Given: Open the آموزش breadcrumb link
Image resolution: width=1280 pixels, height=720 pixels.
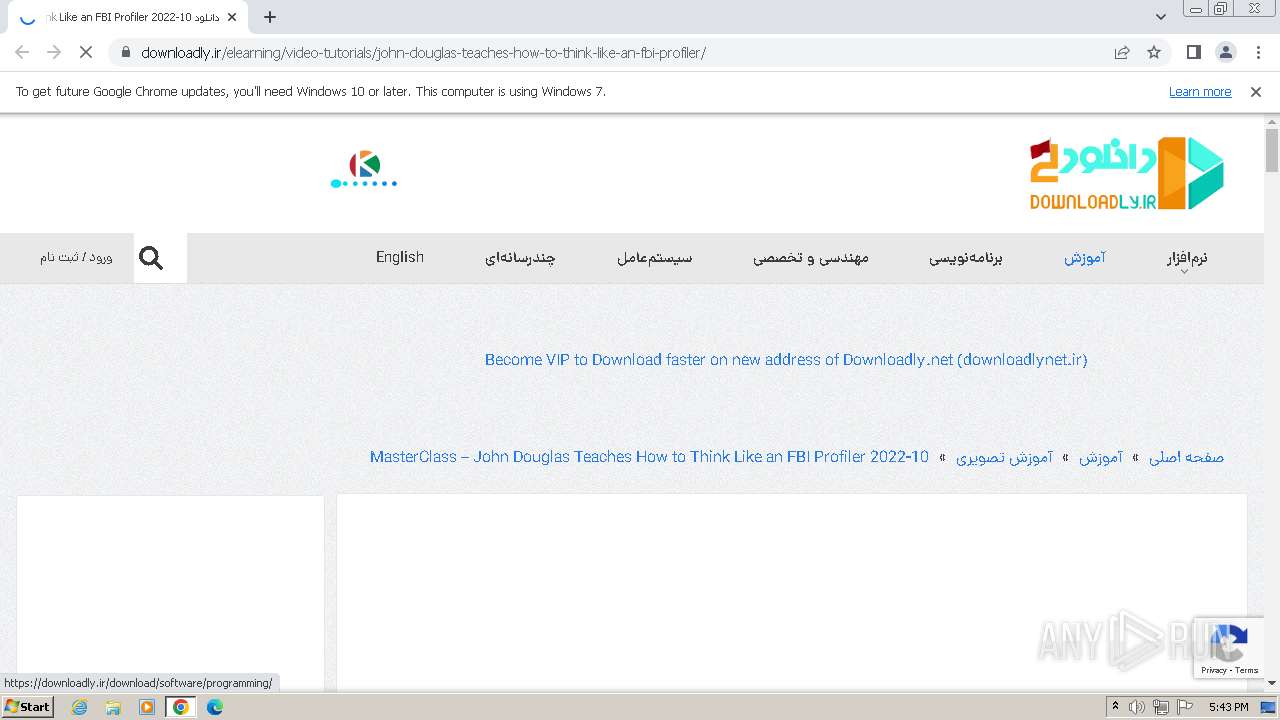Looking at the screenshot, I should (x=1101, y=457).
